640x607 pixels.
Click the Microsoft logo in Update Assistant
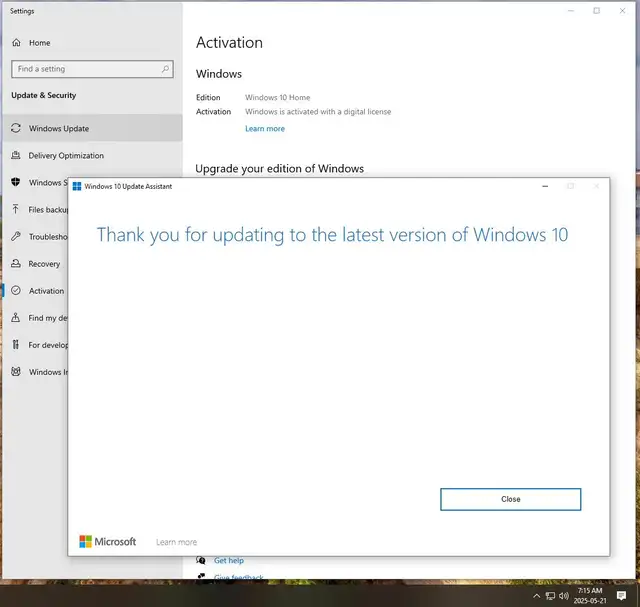(108, 542)
